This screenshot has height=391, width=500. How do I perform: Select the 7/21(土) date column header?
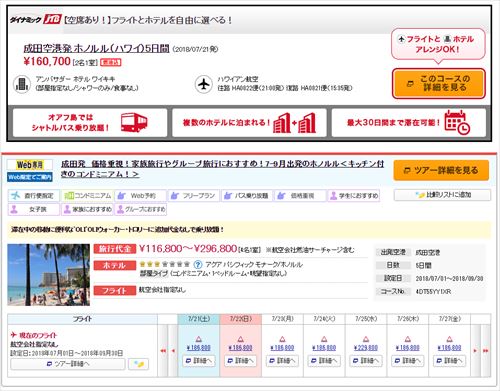click(199, 319)
